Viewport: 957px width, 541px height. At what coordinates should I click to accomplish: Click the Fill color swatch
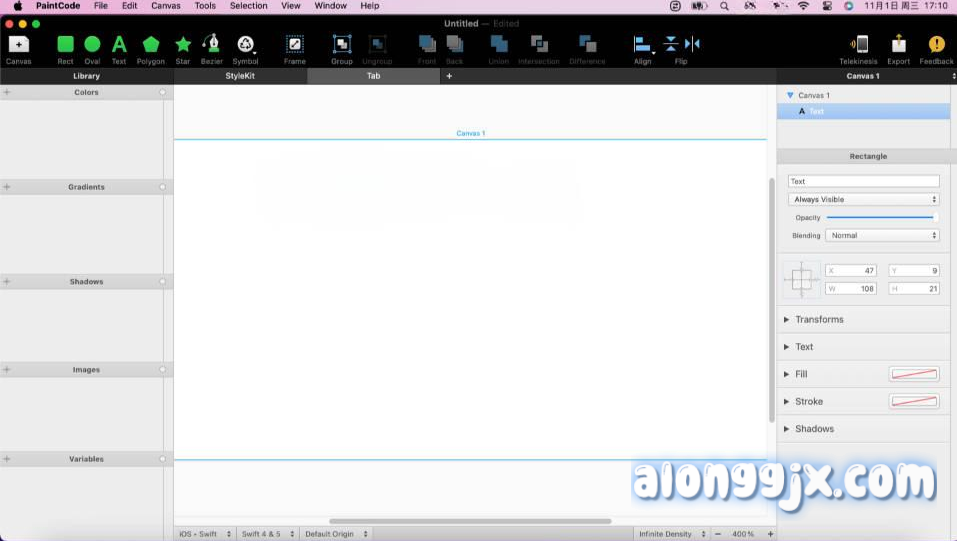(913, 374)
